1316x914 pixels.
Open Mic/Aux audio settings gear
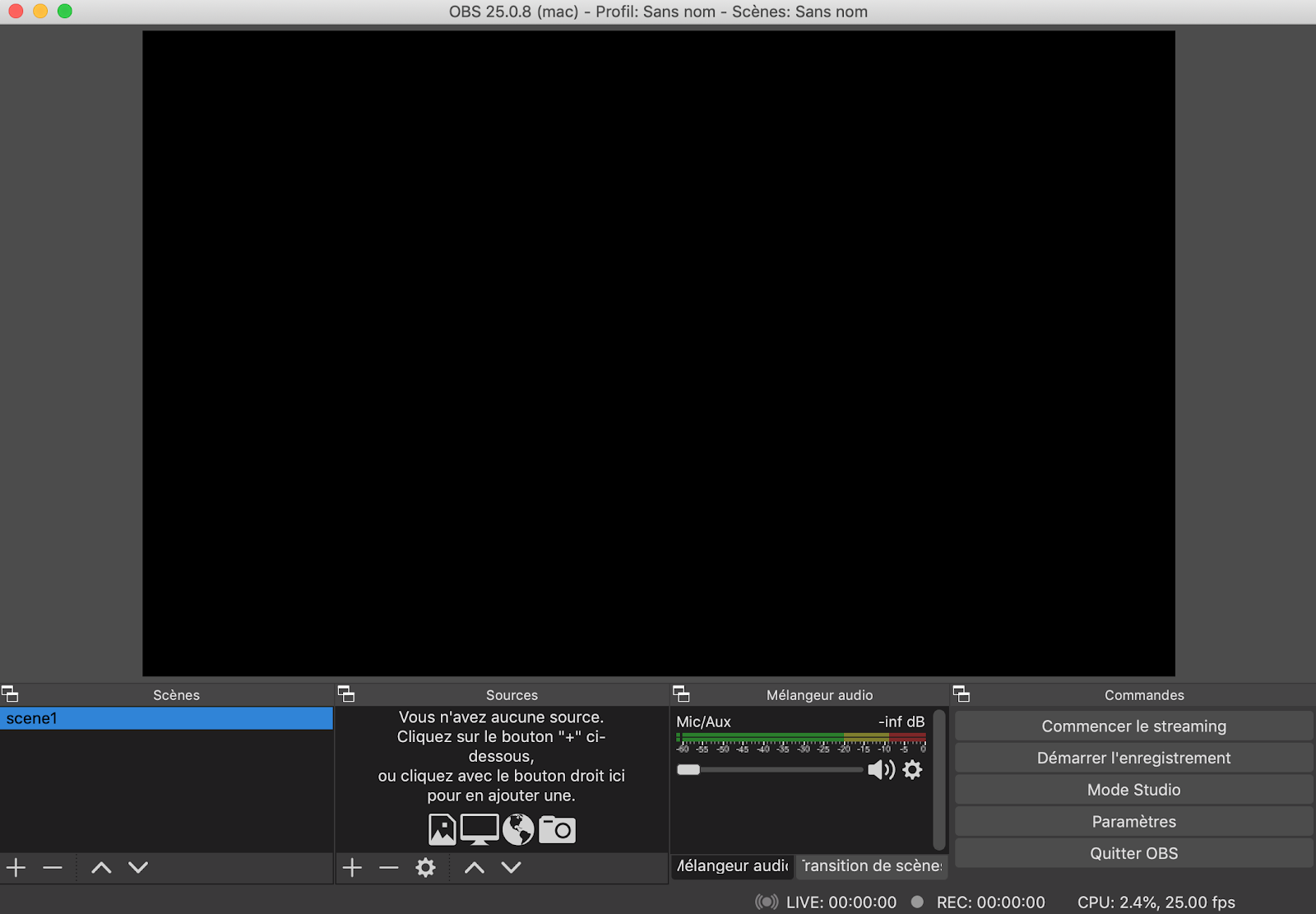pyautogui.click(x=913, y=770)
